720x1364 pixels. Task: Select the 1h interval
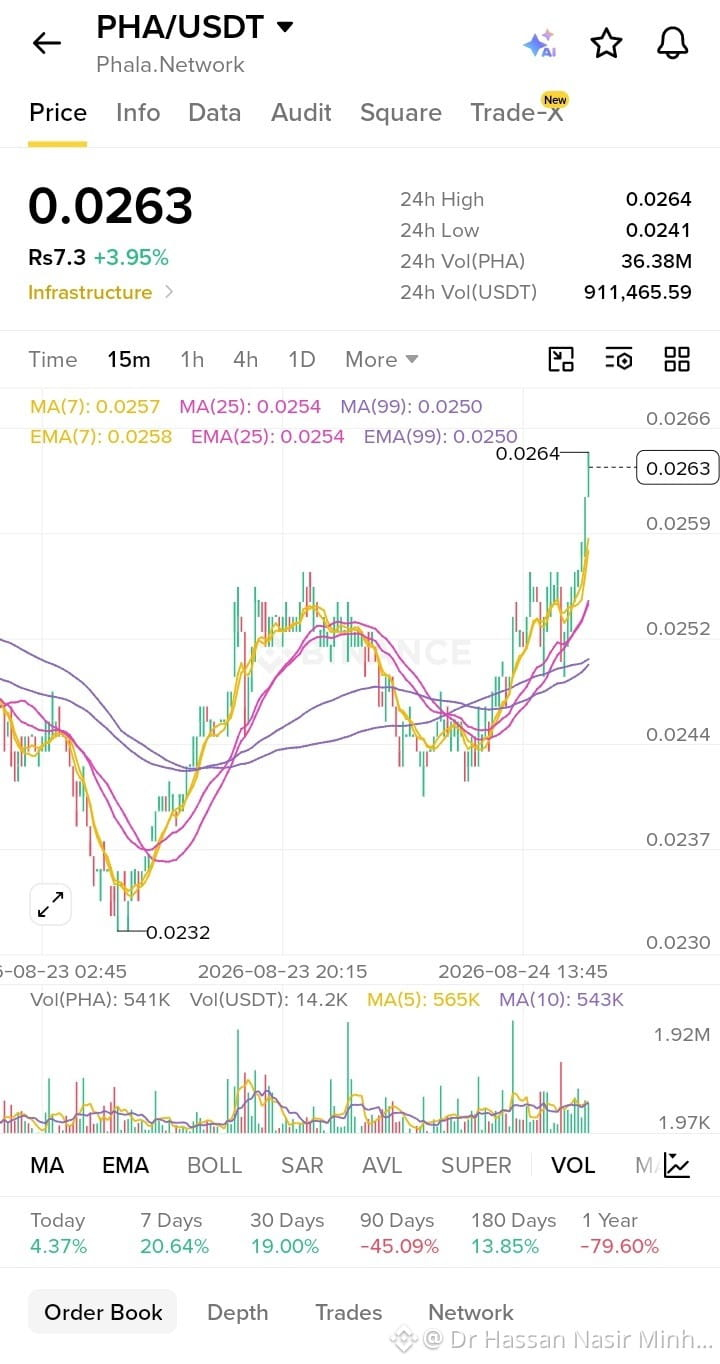click(192, 359)
